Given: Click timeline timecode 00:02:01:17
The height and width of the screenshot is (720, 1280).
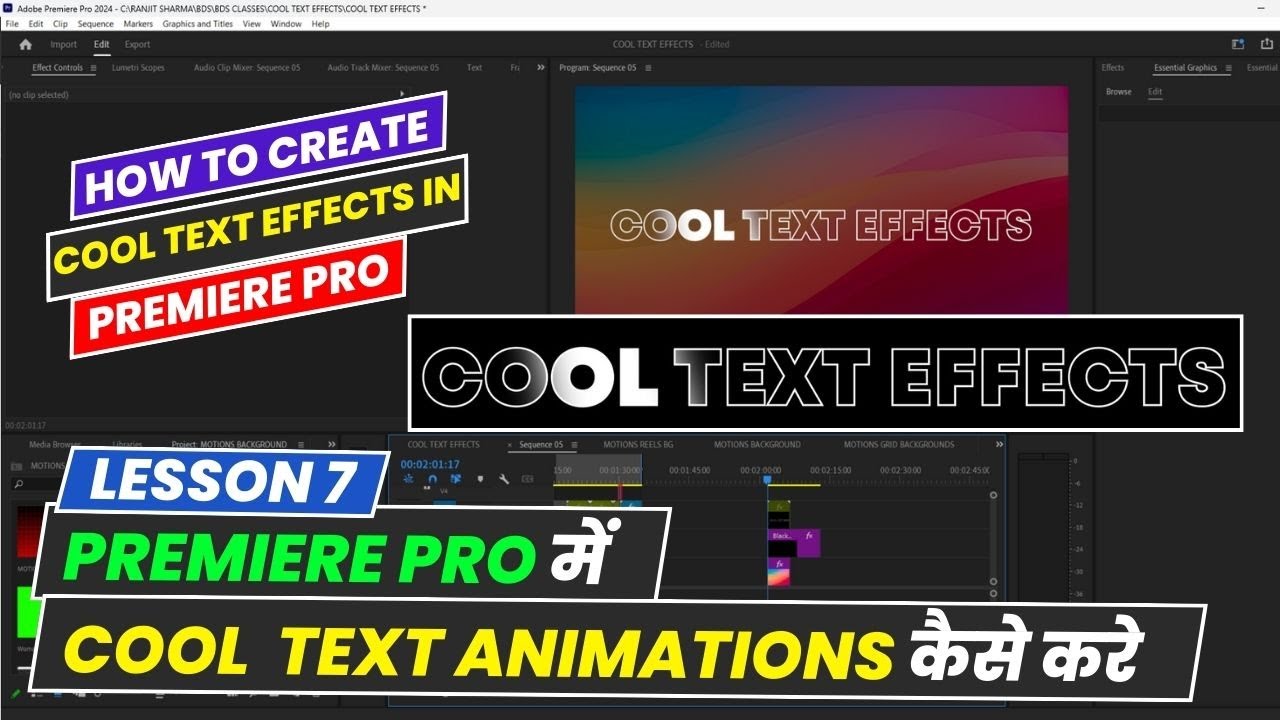Looking at the screenshot, I should [x=430, y=464].
